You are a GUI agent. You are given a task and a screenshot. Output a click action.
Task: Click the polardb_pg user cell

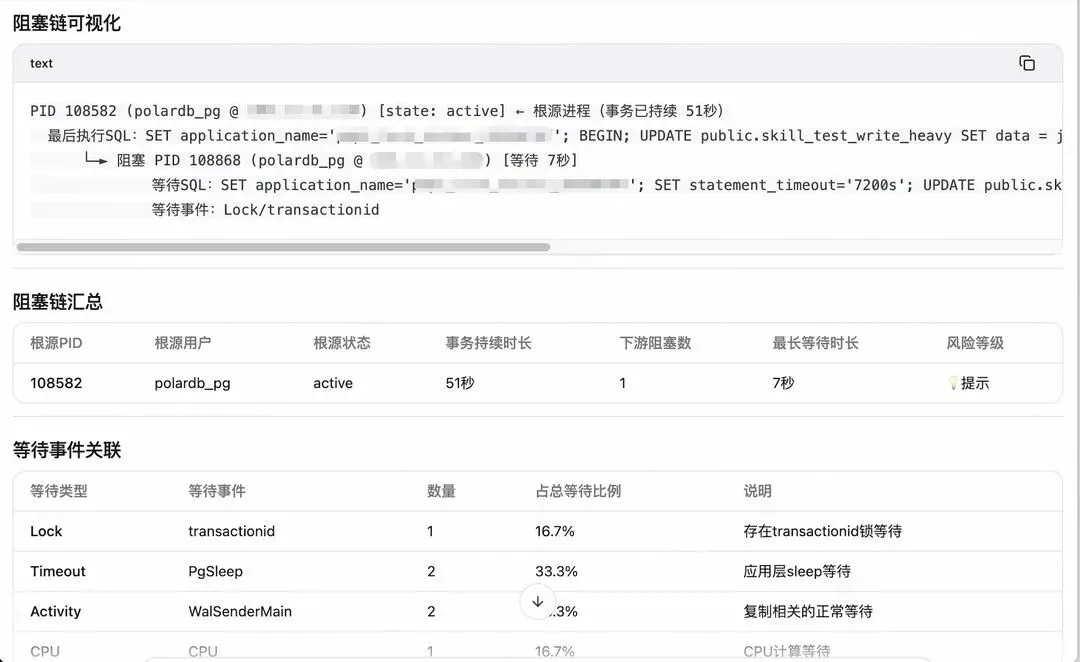(x=192, y=384)
